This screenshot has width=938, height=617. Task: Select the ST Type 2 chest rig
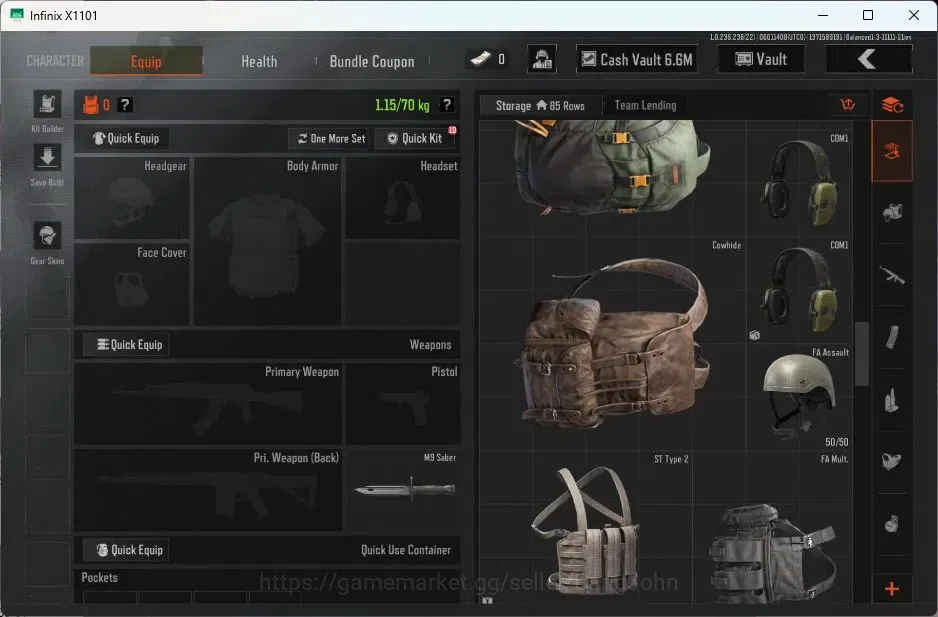(x=586, y=528)
